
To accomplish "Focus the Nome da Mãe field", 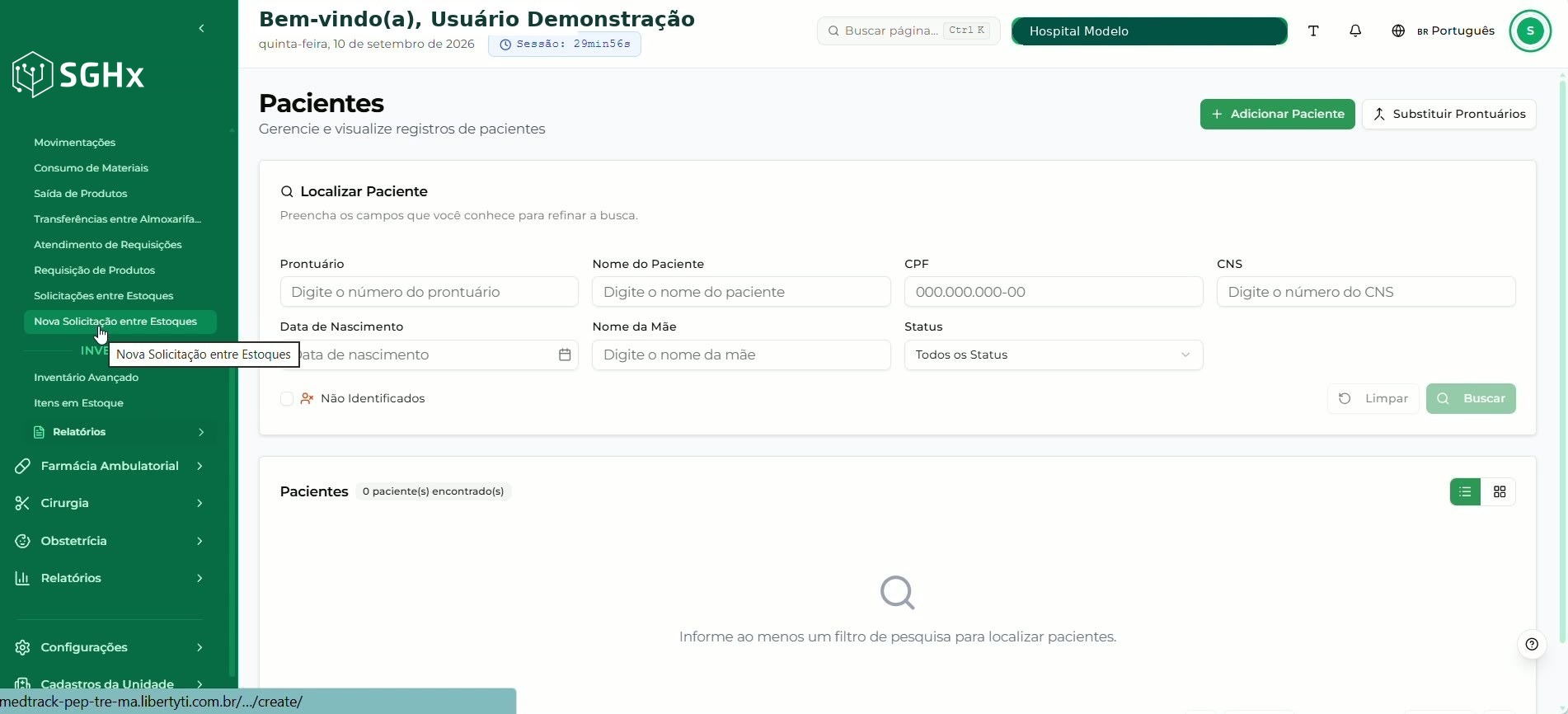I will click(741, 355).
